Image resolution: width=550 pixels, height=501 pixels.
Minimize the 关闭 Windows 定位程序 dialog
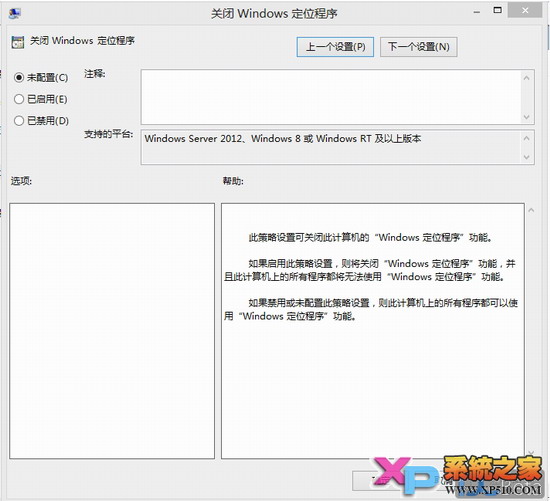pos(476,12)
